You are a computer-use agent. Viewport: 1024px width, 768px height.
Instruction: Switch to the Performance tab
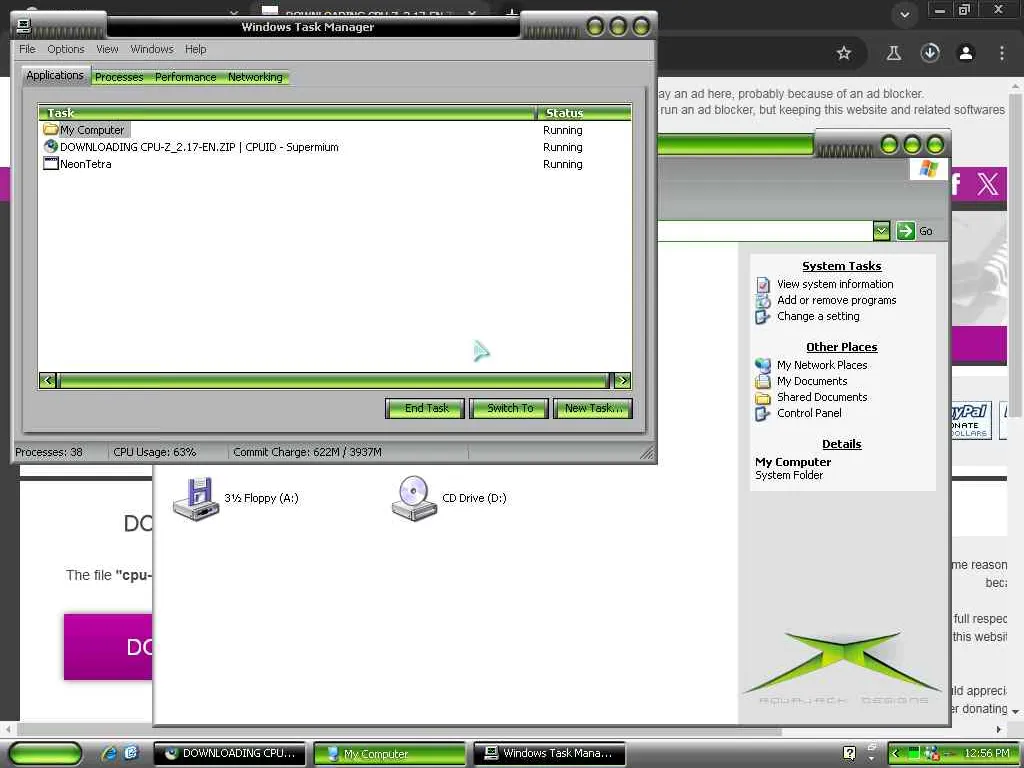coord(185,77)
